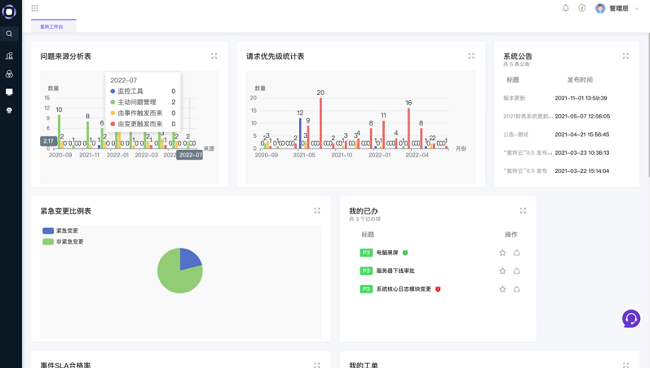Open the search icon in the sidebar

pos(9,34)
